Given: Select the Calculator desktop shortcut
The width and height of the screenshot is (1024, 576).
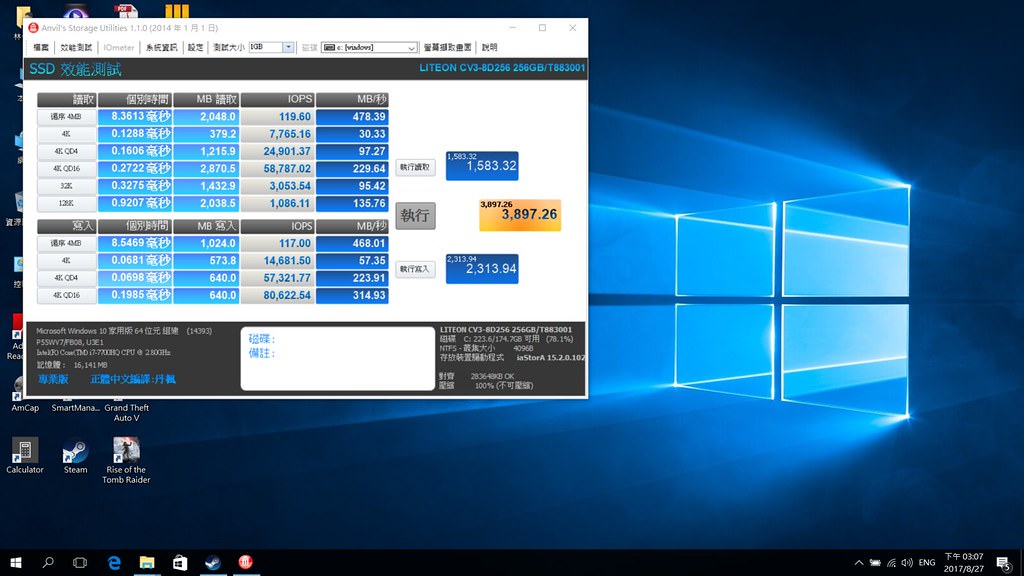Looking at the screenshot, I should coord(25,456).
